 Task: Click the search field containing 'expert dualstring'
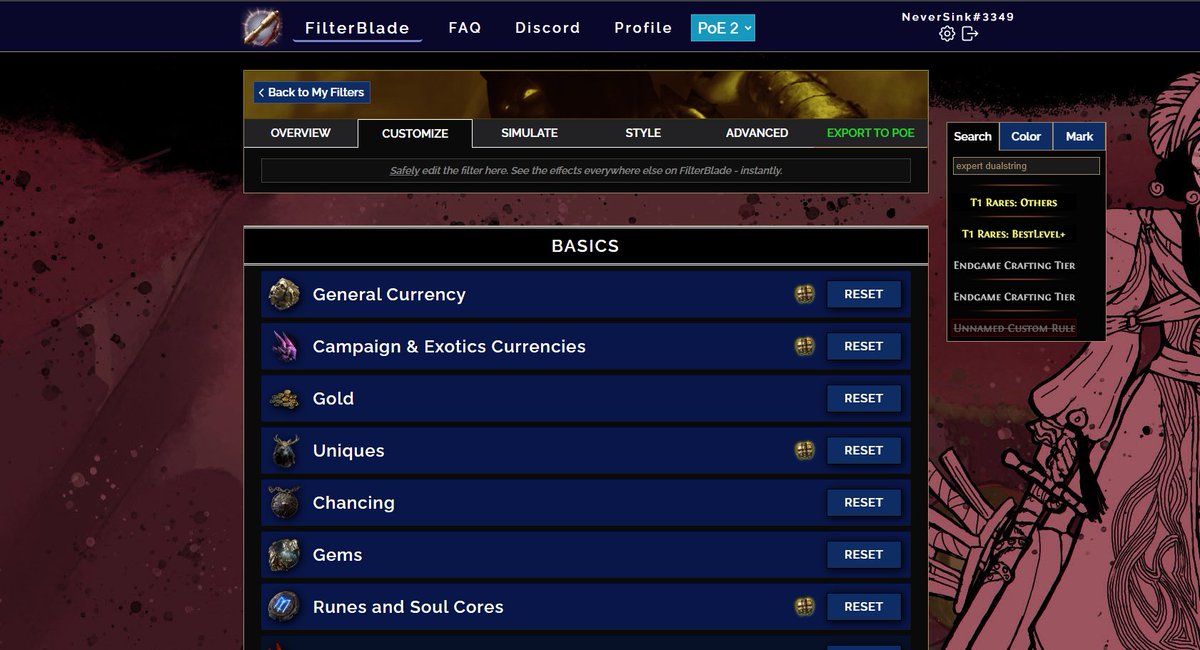tap(1026, 166)
